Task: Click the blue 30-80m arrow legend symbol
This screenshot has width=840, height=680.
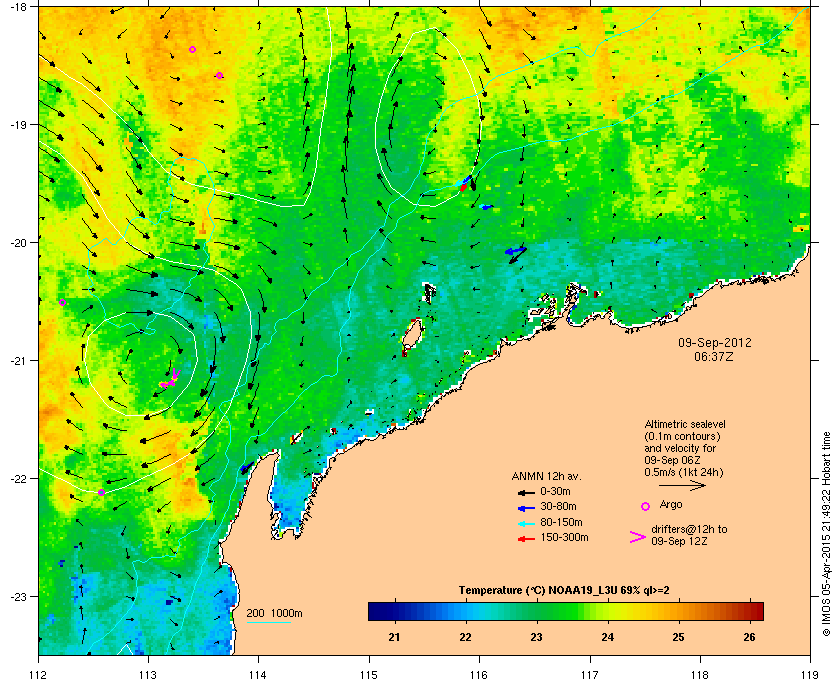Action: click(x=526, y=507)
